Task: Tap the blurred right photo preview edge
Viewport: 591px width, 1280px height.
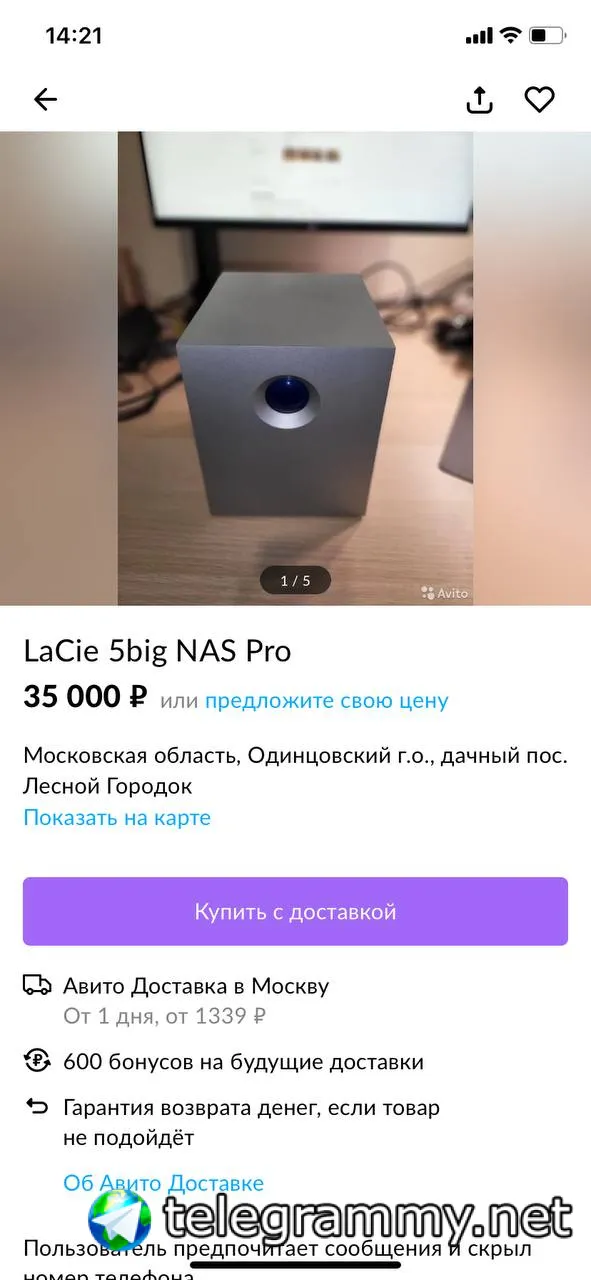Action: point(532,368)
